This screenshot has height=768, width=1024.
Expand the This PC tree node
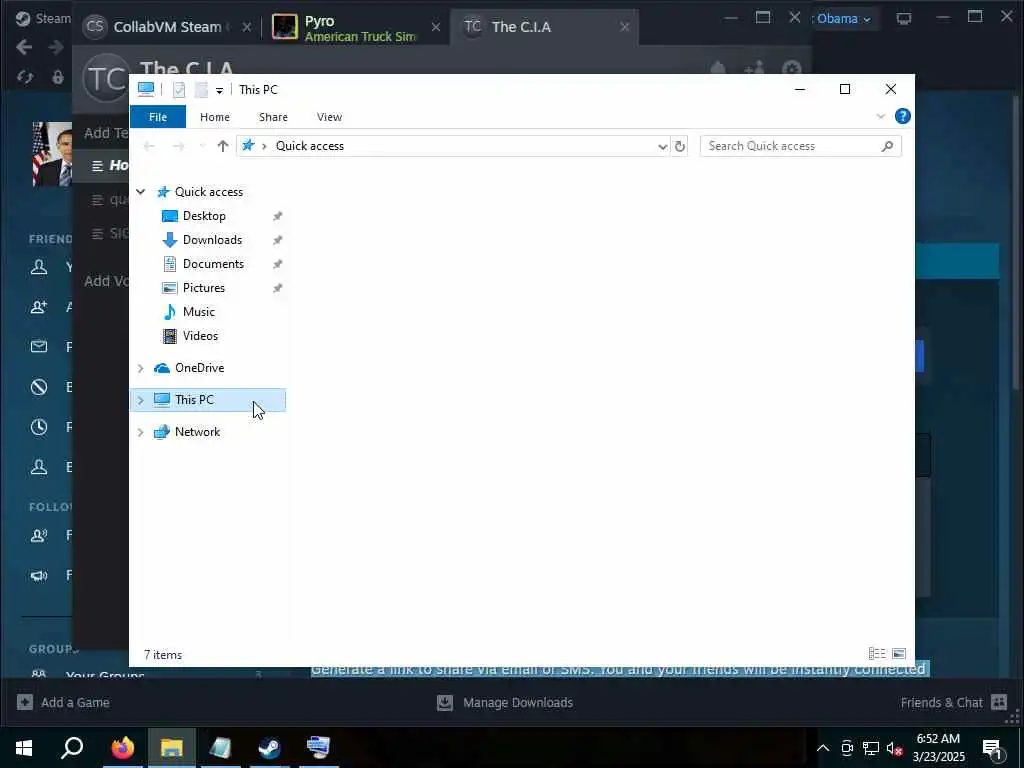pos(140,400)
